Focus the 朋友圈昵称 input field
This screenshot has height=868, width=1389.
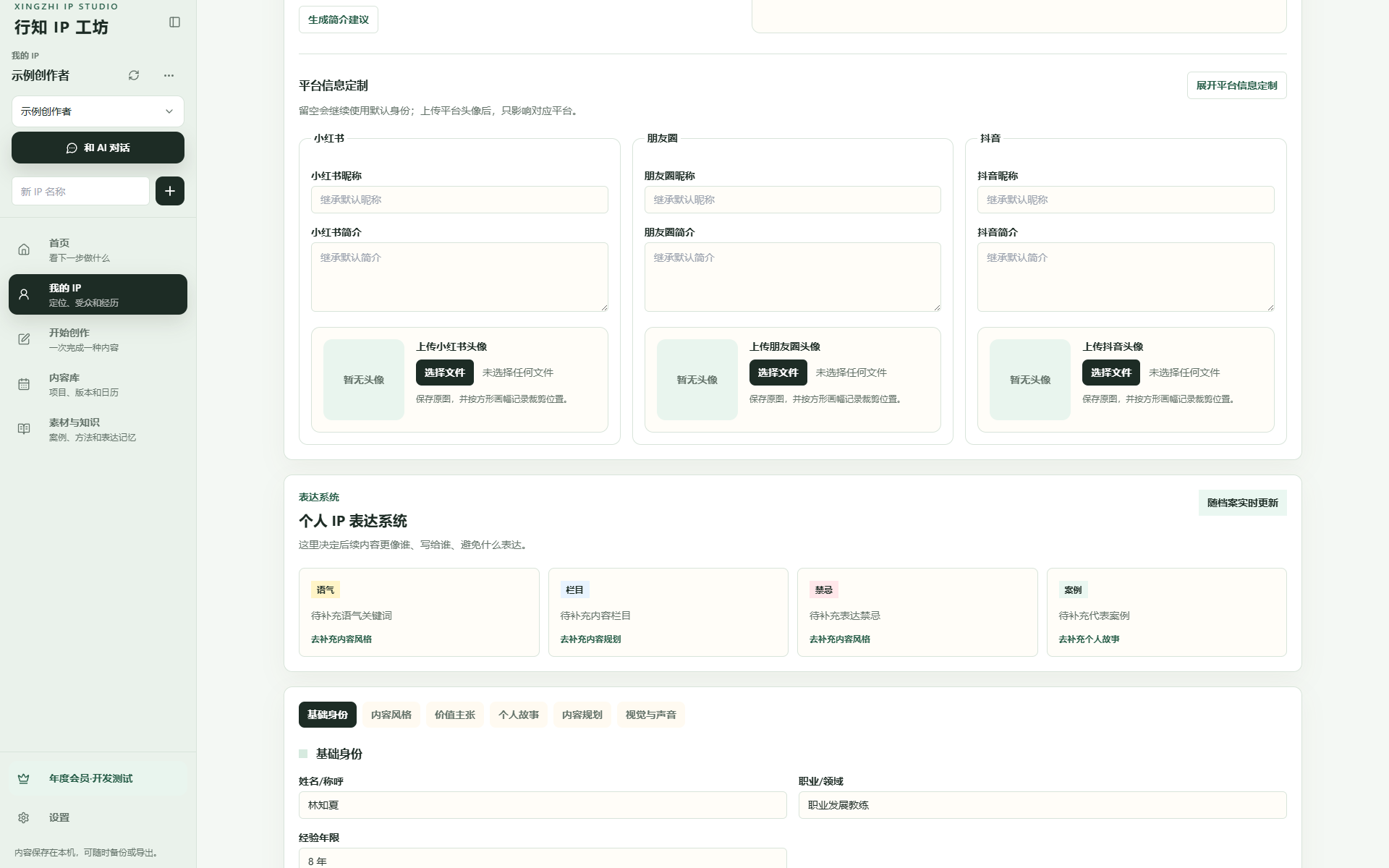pyautogui.click(x=792, y=200)
